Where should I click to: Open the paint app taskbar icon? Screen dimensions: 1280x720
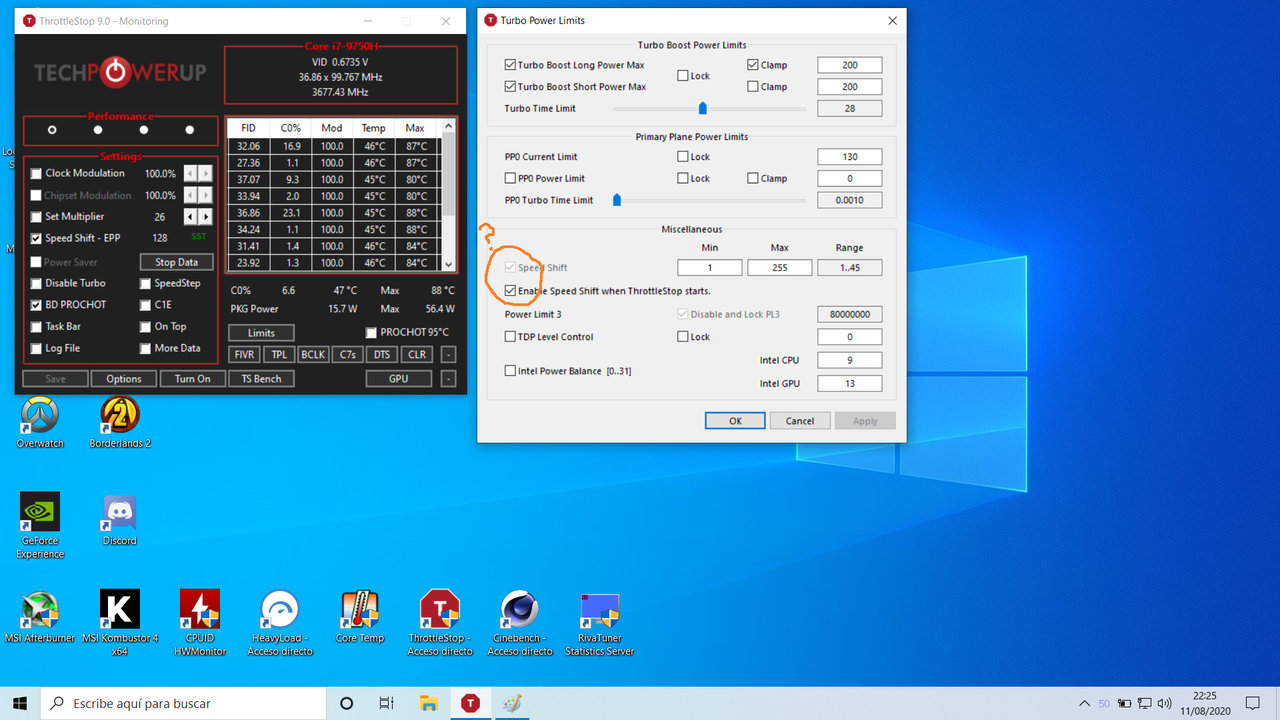[512, 703]
